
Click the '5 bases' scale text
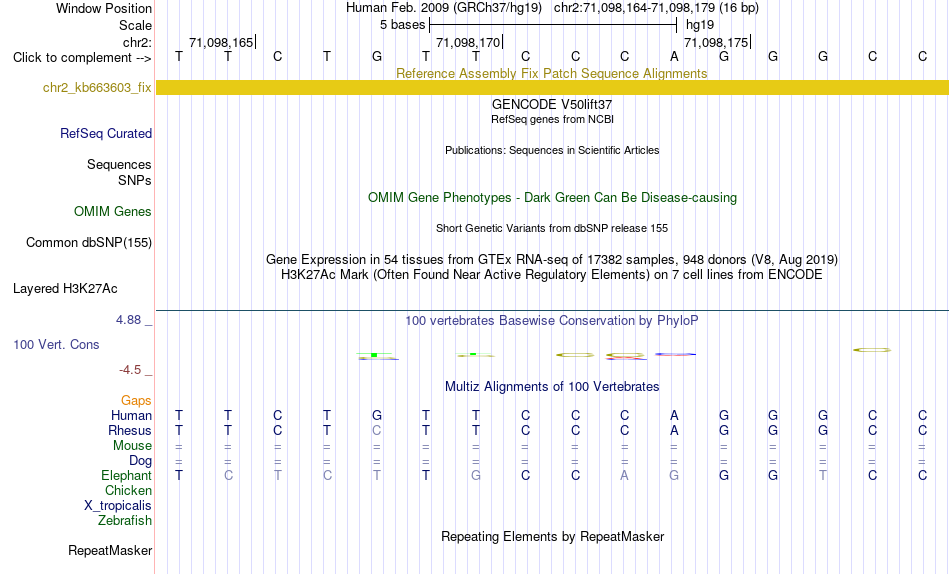(x=402, y=25)
